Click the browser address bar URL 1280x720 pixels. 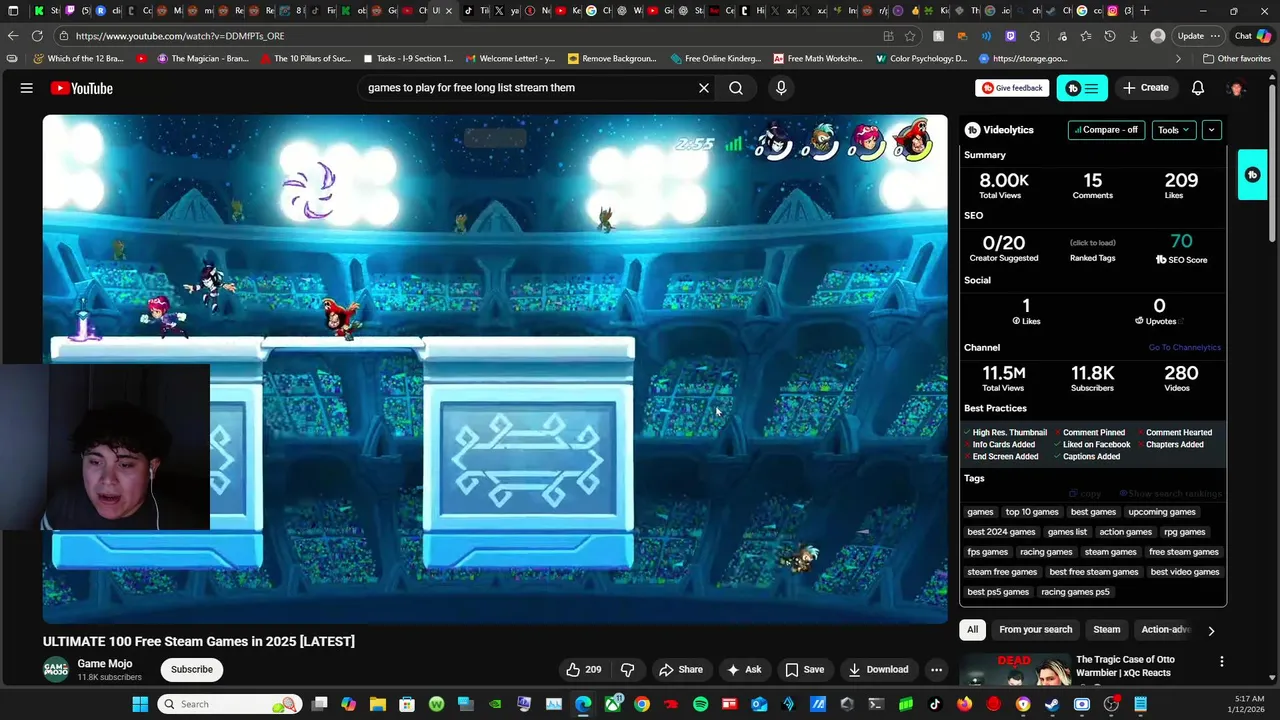click(x=180, y=36)
